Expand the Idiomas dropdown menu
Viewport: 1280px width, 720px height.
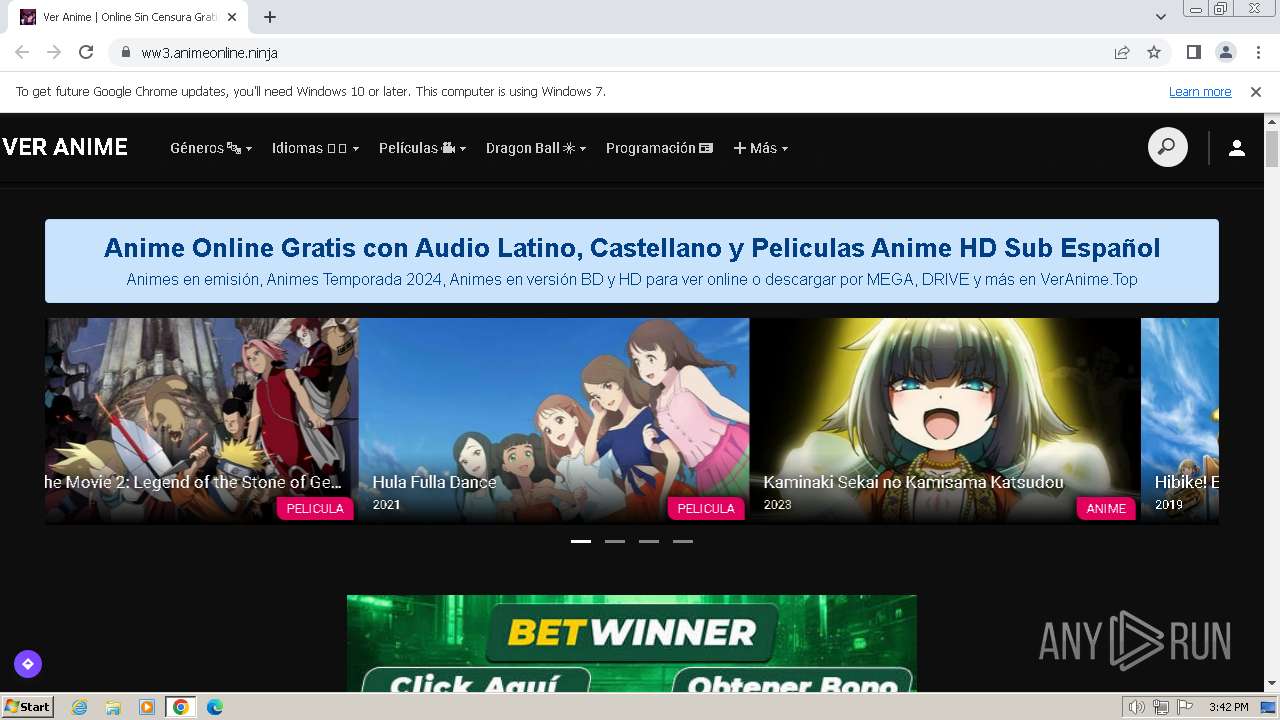coord(315,148)
